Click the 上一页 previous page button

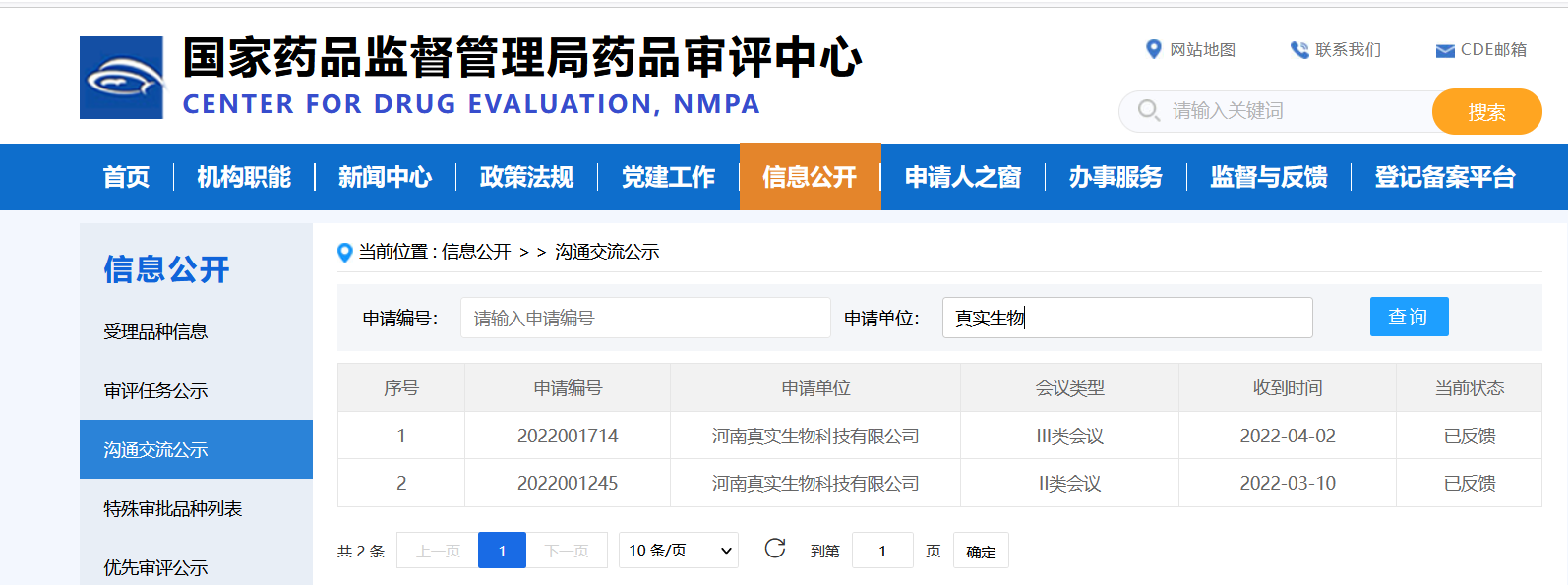(438, 551)
